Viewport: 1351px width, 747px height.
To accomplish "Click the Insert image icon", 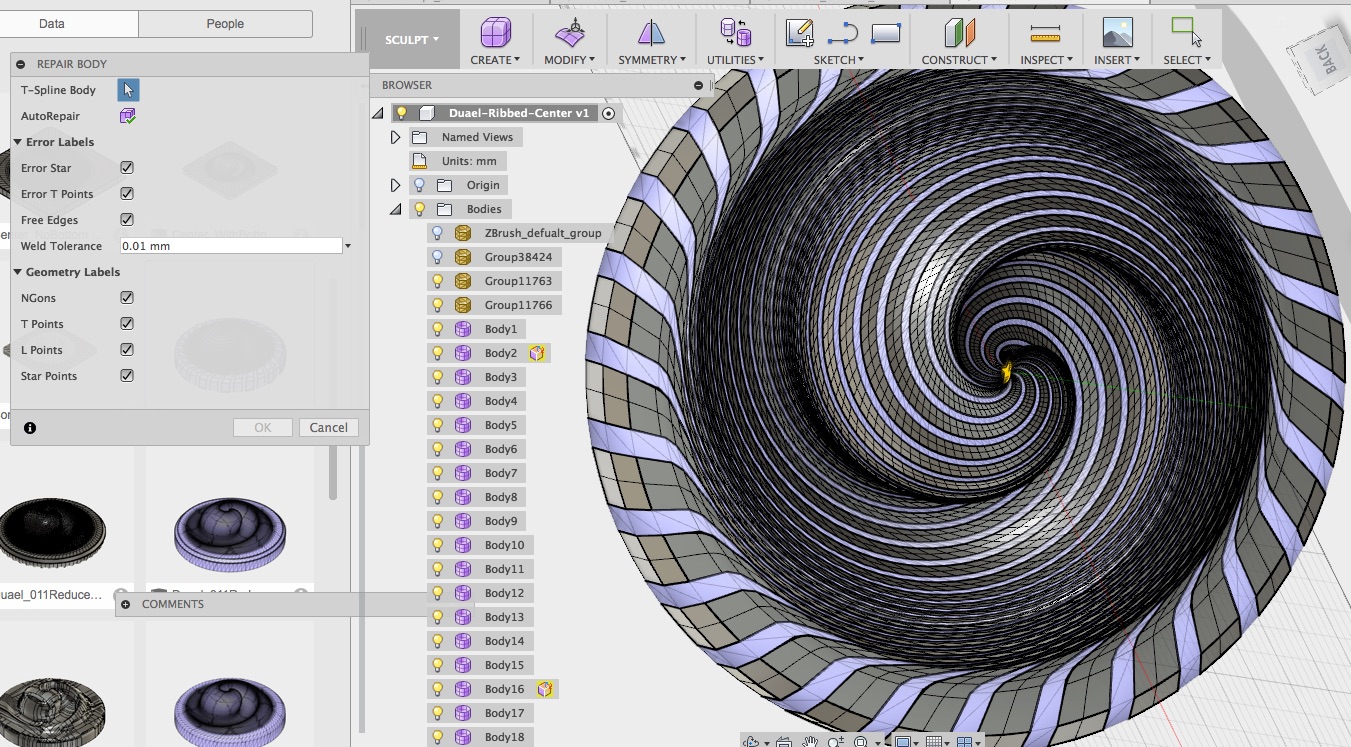I will pyautogui.click(x=1117, y=33).
